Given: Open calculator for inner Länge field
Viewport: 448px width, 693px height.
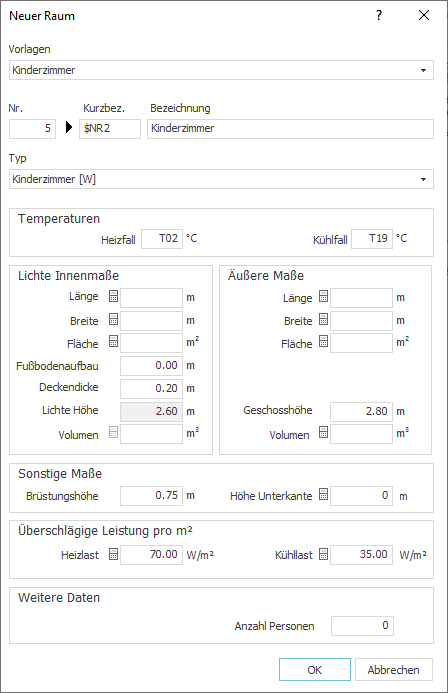Looking at the screenshot, I should 114,296.
